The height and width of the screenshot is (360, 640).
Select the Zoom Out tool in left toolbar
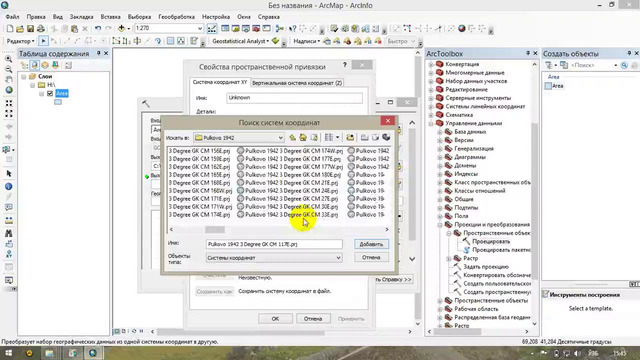9,69
